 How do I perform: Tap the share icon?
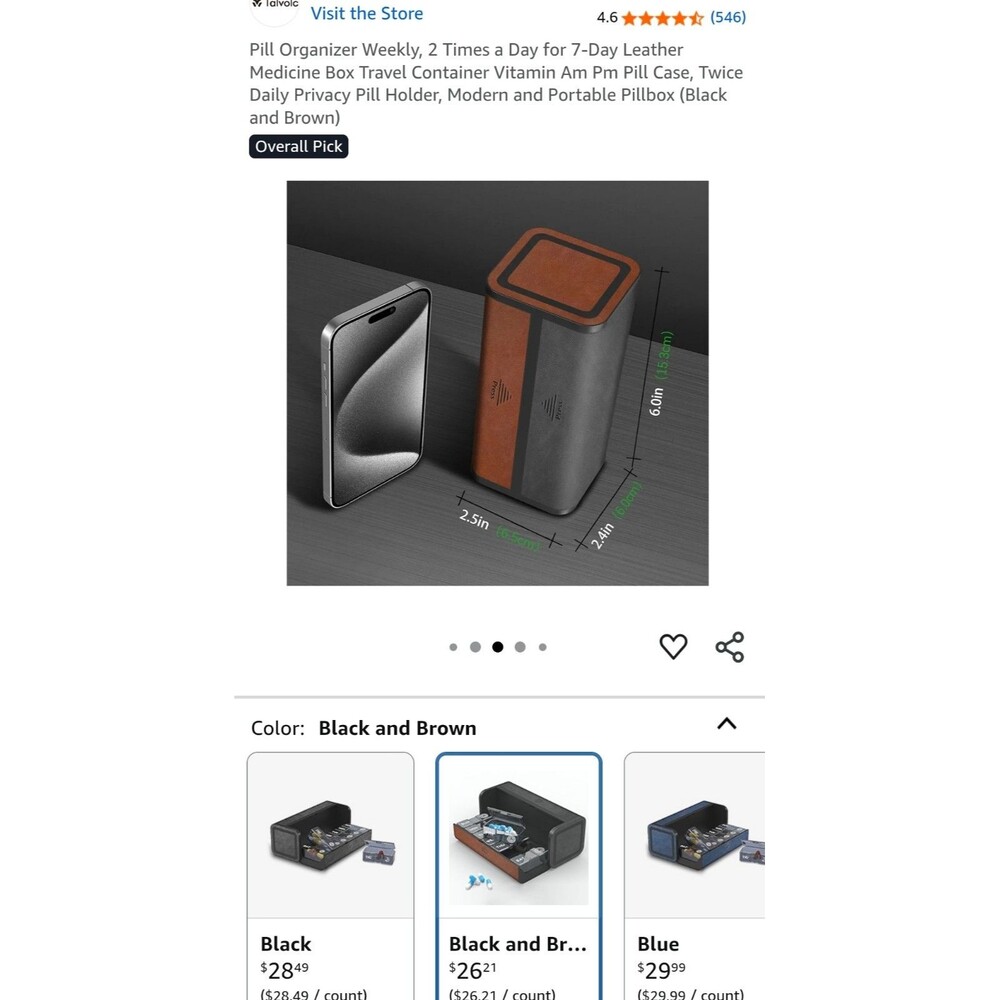click(730, 647)
